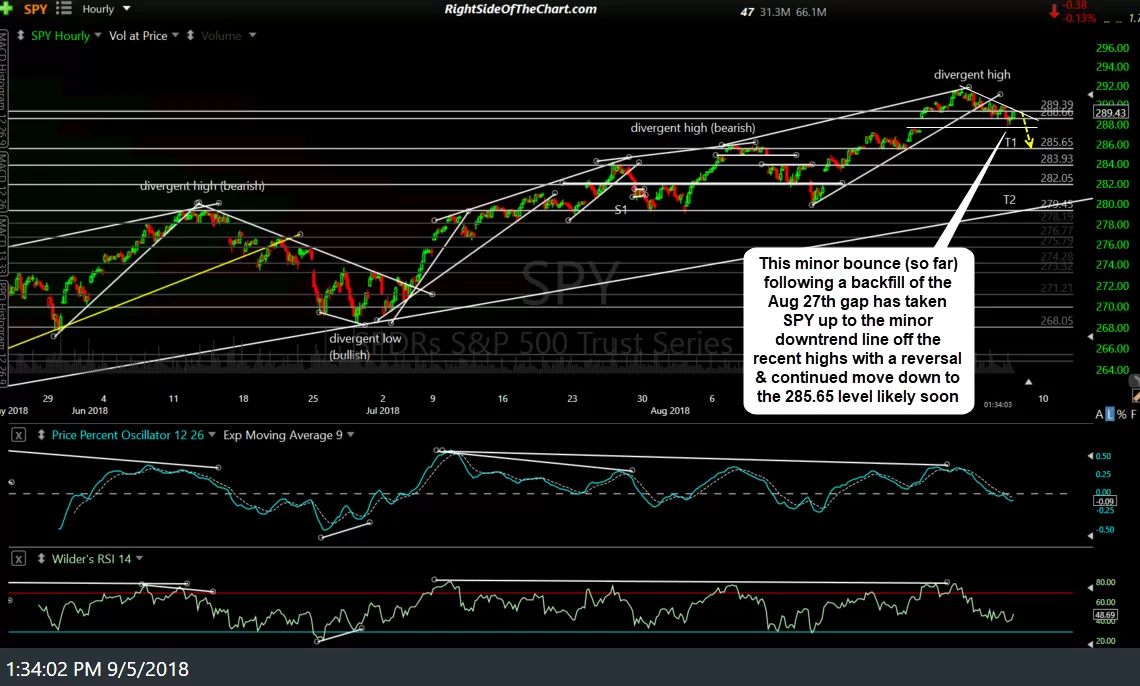Click the scale arrow near 292.00
Image resolution: width=1140 pixels, height=686 pixels.
click(x=1090, y=94)
